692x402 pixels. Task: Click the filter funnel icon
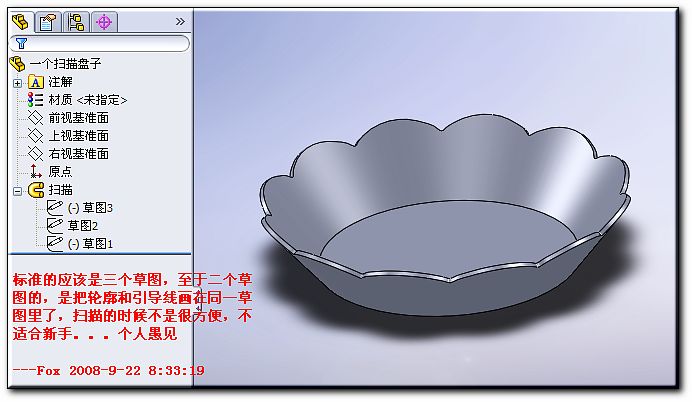21,43
